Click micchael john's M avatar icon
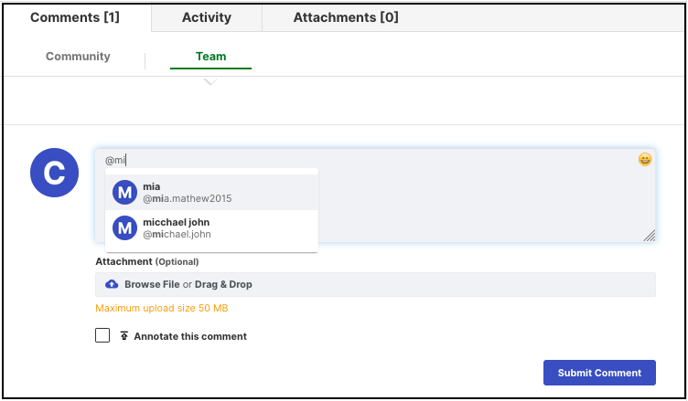 coord(125,228)
